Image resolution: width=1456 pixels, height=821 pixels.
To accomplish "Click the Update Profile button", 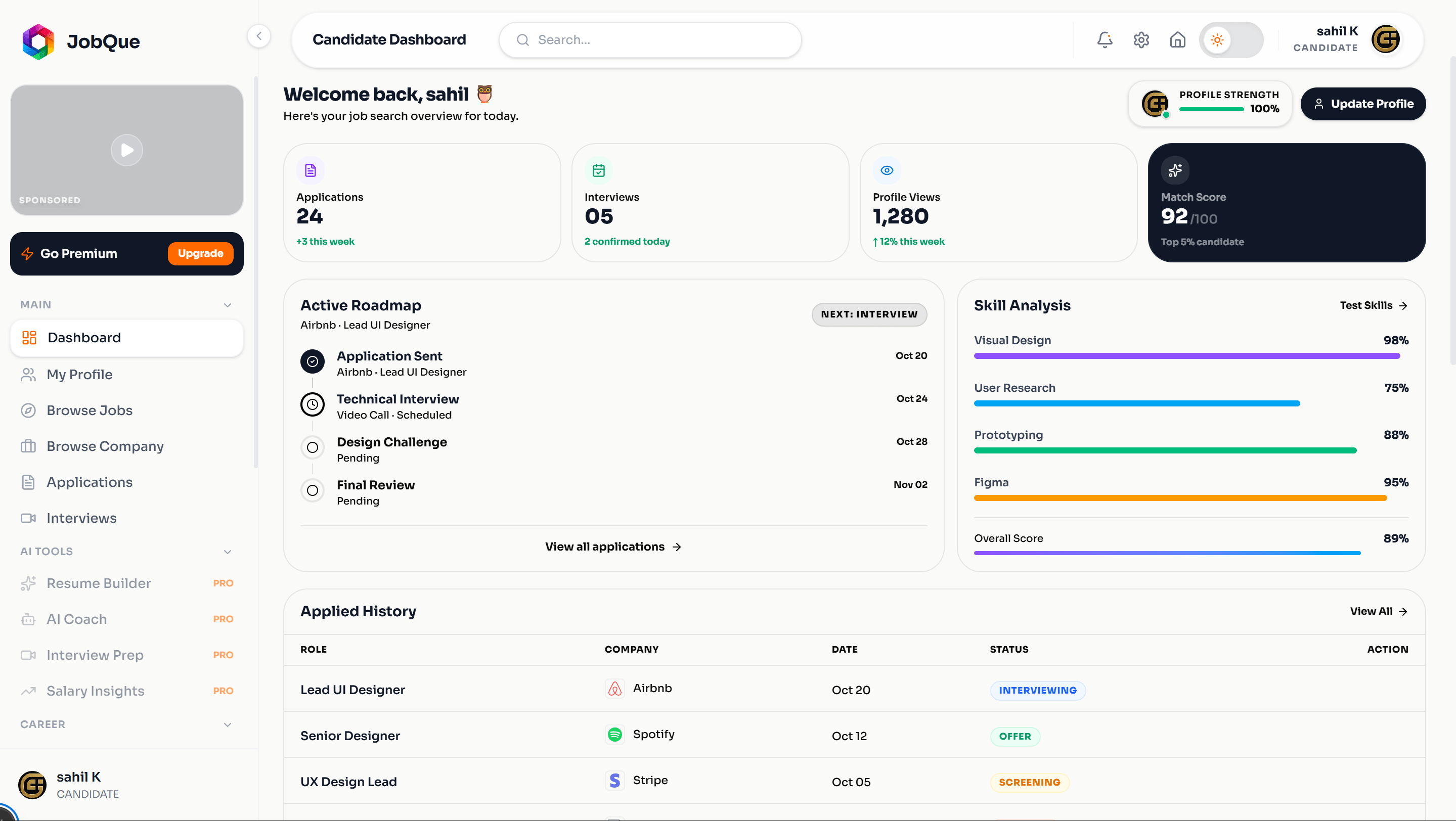I will coord(1363,104).
